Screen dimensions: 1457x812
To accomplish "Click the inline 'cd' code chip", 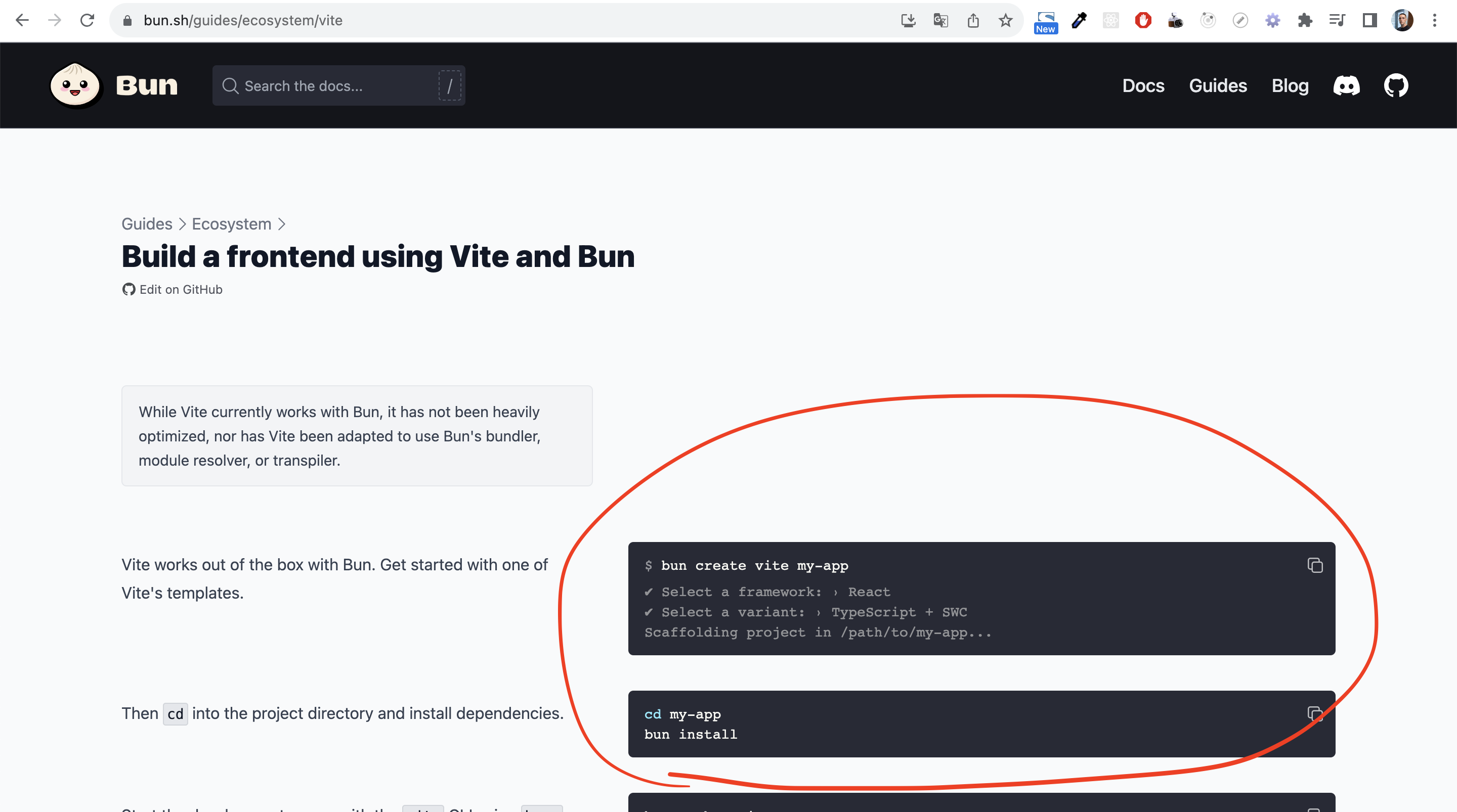I will [x=176, y=713].
